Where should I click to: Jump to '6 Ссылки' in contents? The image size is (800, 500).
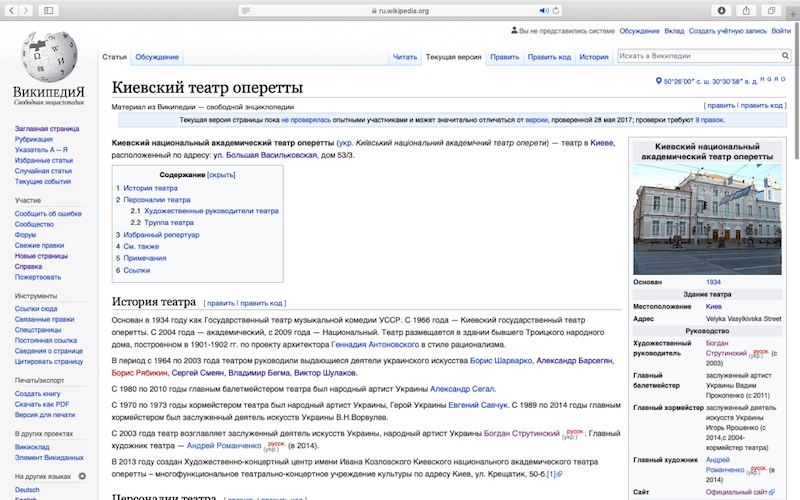click(x=133, y=270)
